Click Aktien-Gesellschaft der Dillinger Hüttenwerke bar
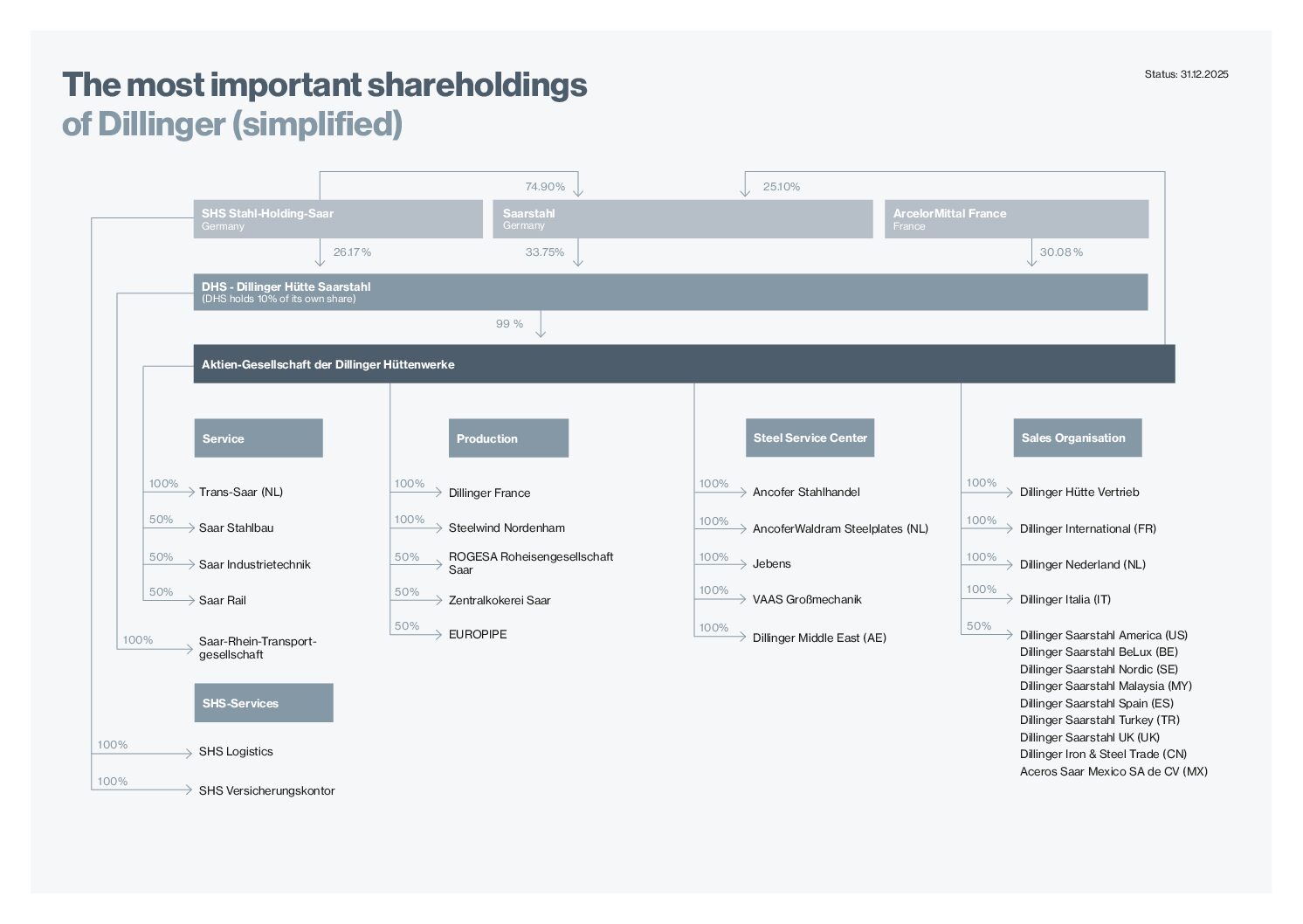Screen dimensions: 1303x924 pos(683,364)
